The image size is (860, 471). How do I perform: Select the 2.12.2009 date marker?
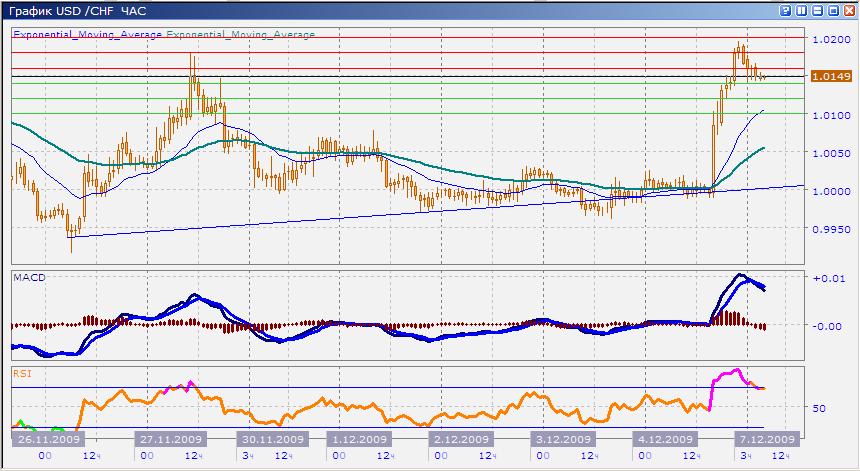click(x=461, y=439)
